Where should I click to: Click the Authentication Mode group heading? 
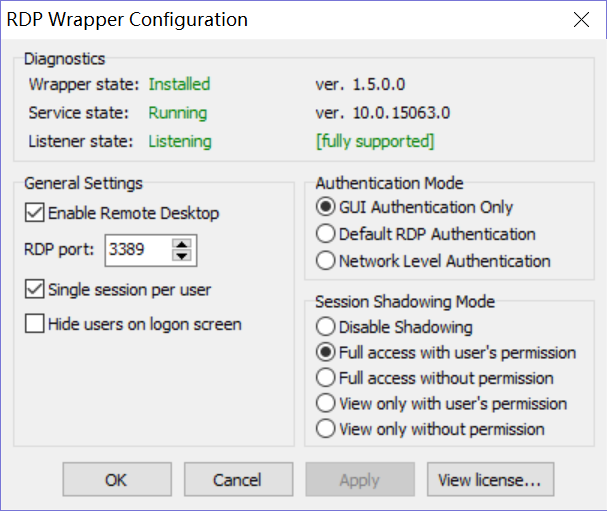click(x=389, y=183)
